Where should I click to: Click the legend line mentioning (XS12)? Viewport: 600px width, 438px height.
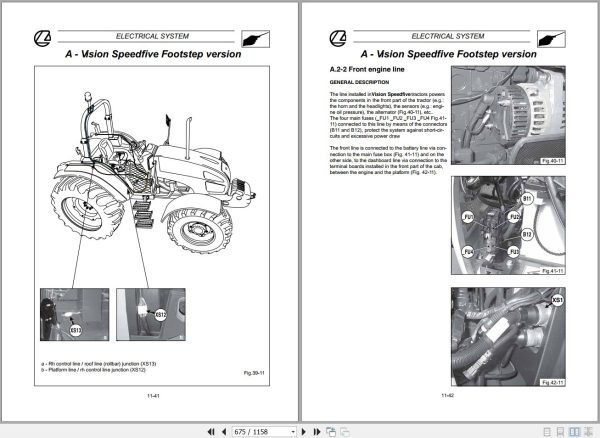point(93,370)
